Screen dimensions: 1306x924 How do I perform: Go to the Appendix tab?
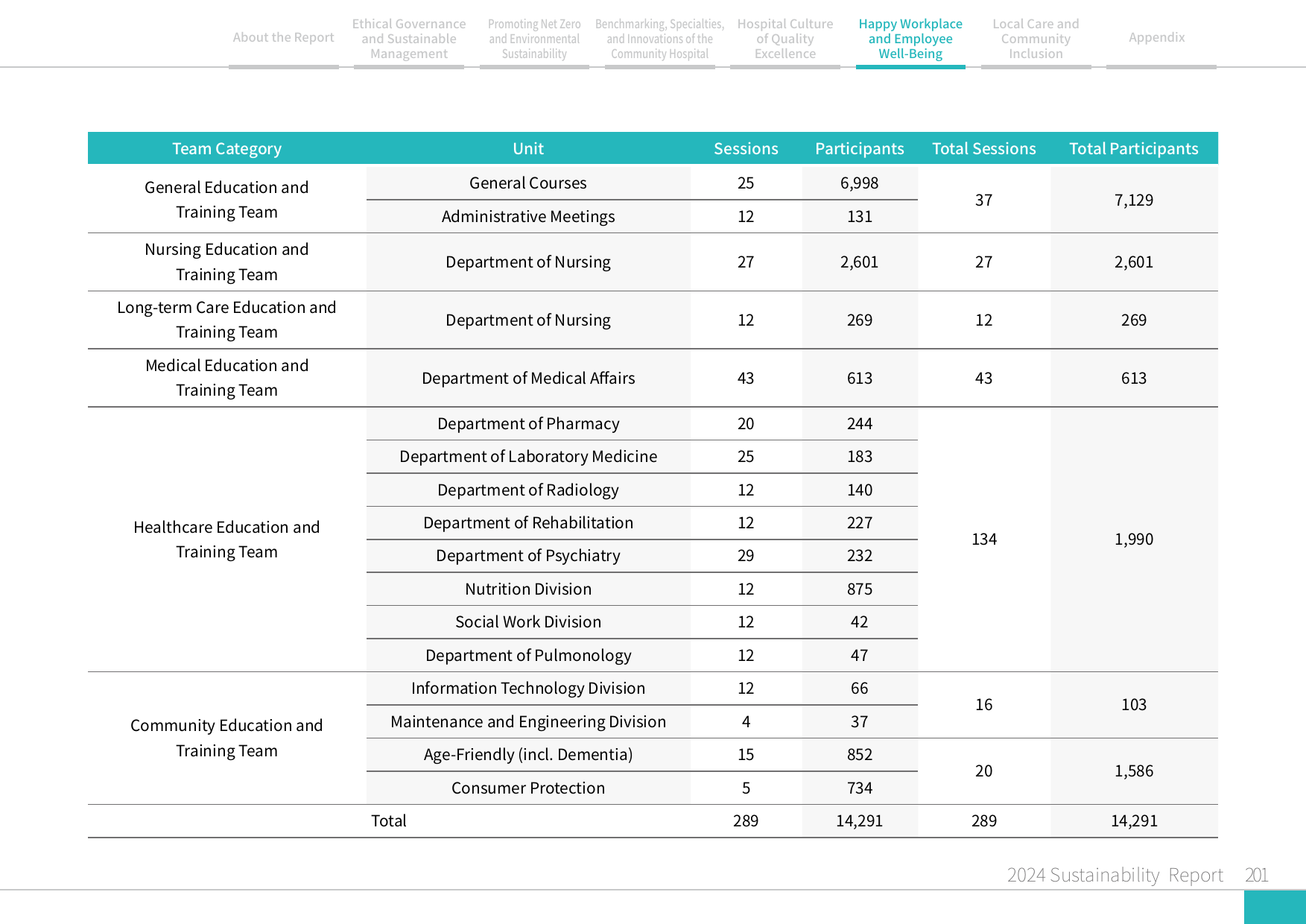pyautogui.click(x=1156, y=37)
